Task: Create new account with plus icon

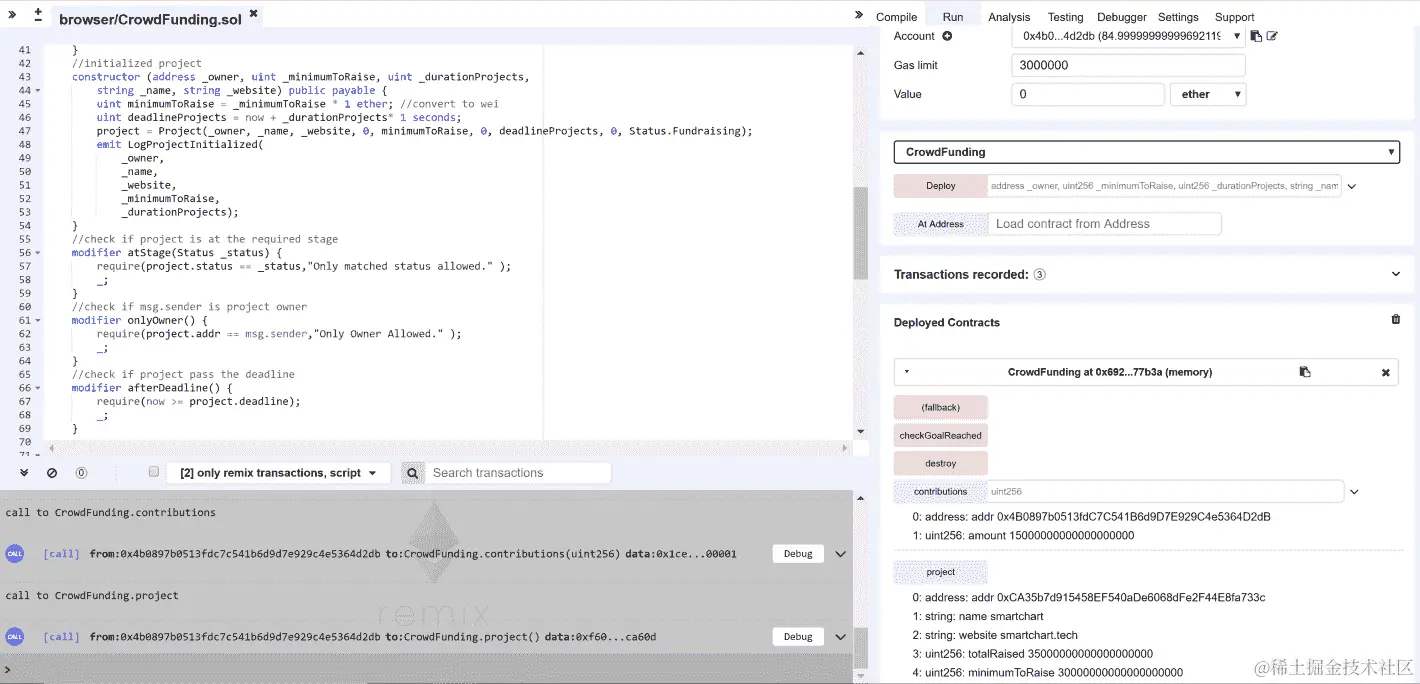Action: (947, 36)
